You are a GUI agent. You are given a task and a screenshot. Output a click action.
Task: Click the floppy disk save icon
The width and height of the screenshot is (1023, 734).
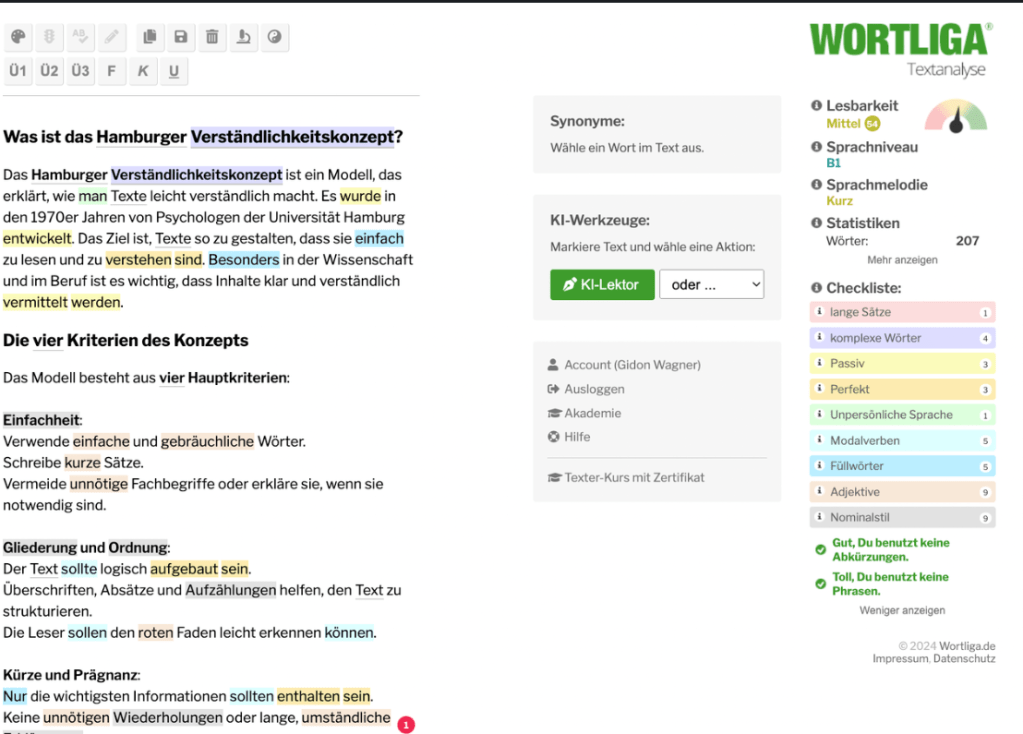(x=181, y=38)
